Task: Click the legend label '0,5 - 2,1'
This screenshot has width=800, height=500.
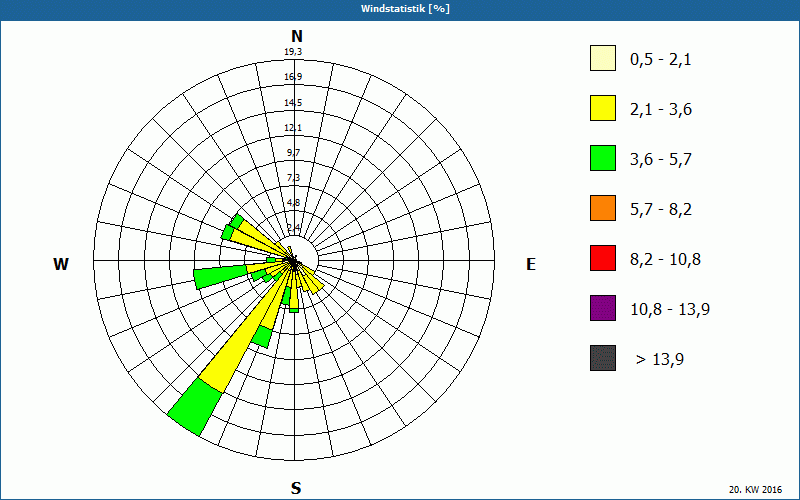Action: tap(661, 60)
